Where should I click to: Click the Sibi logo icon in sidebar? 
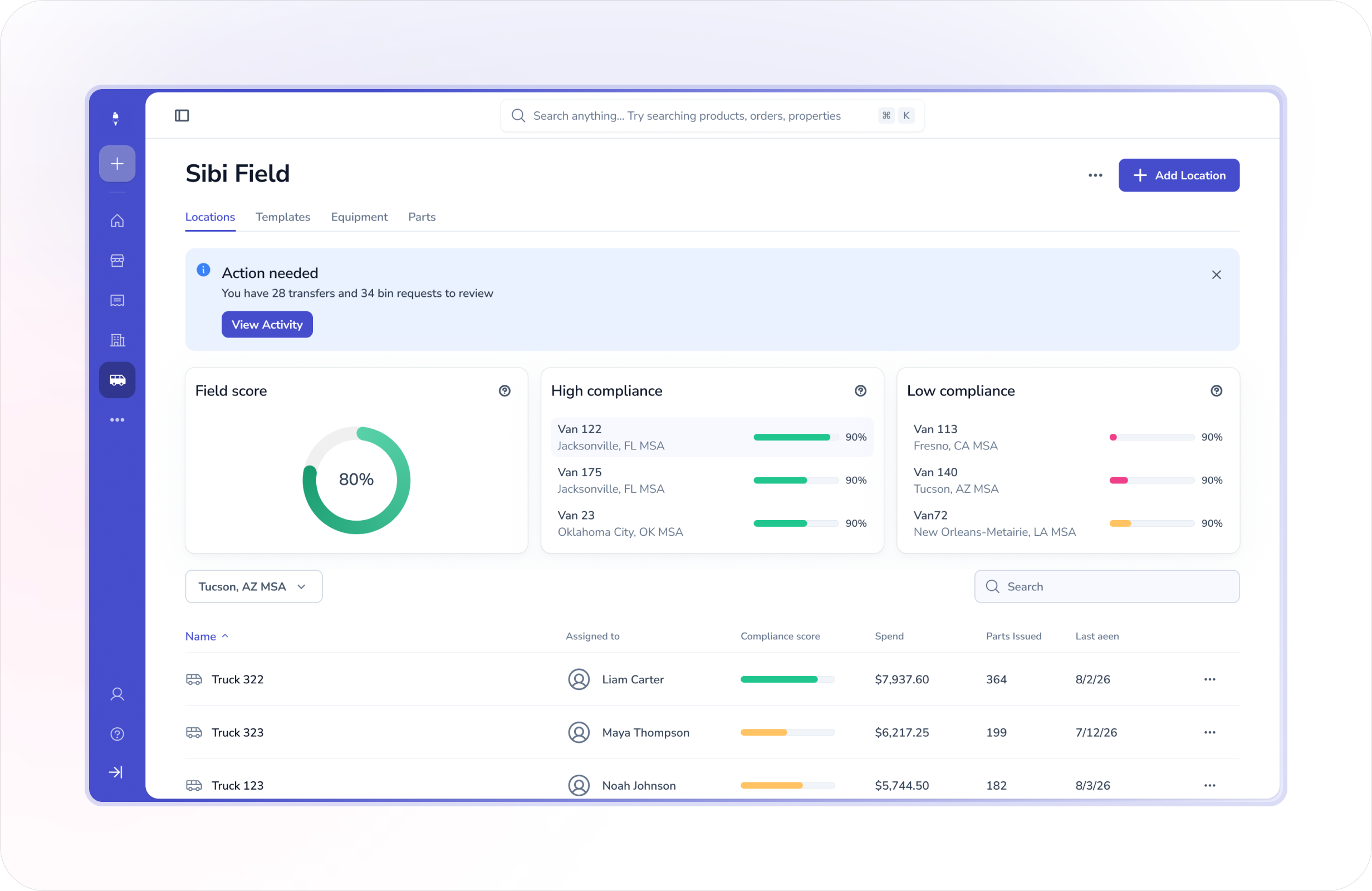pyautogui.click(x=116, y=118)
